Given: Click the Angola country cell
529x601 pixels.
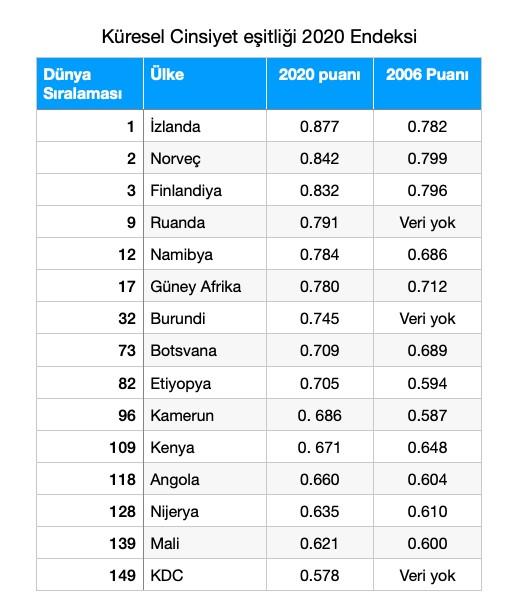Looking at the screenshot, I should point(205,479).
